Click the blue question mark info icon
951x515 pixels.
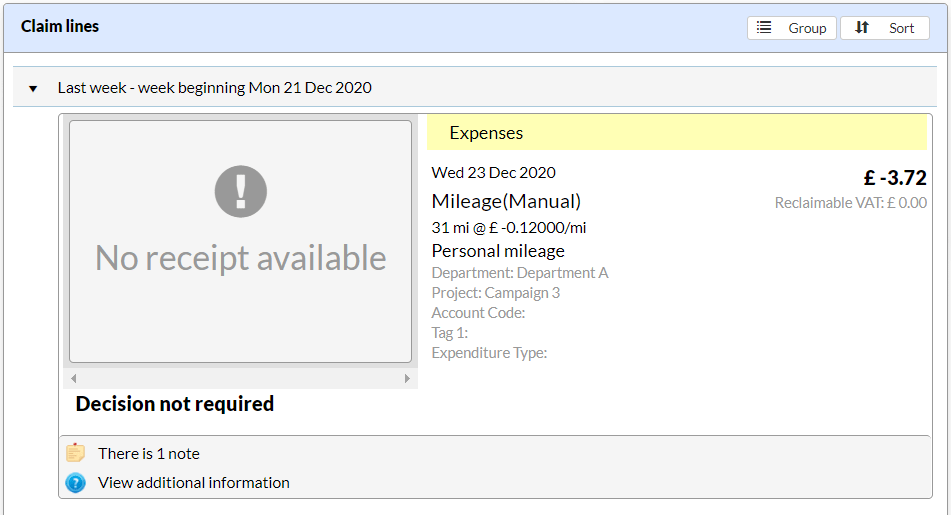pyautogui.click(x=75, y=483)
